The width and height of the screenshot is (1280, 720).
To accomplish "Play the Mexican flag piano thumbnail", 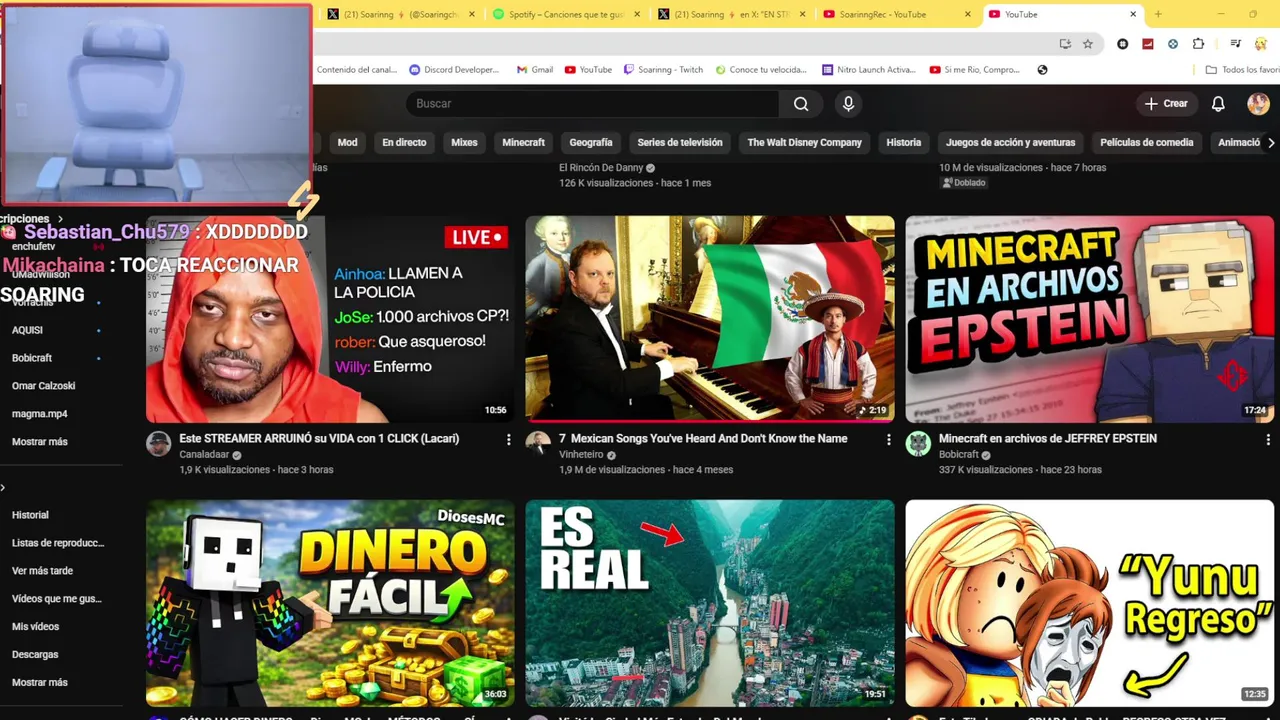I will tap(710, 319).
